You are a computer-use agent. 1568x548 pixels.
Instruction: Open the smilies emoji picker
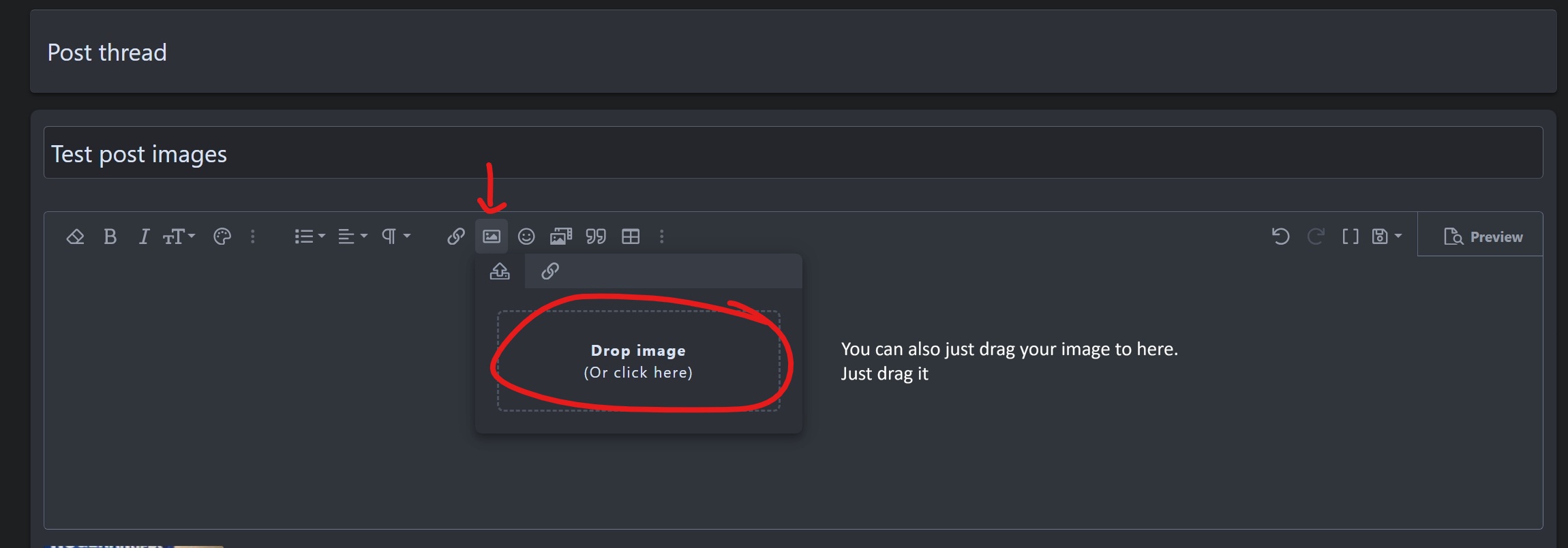tap(526, 237)
